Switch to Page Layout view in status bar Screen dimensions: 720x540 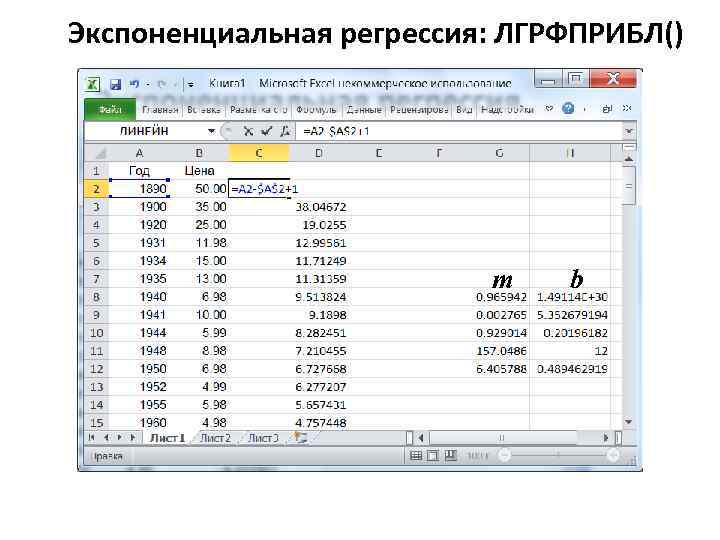click(433, 456)
